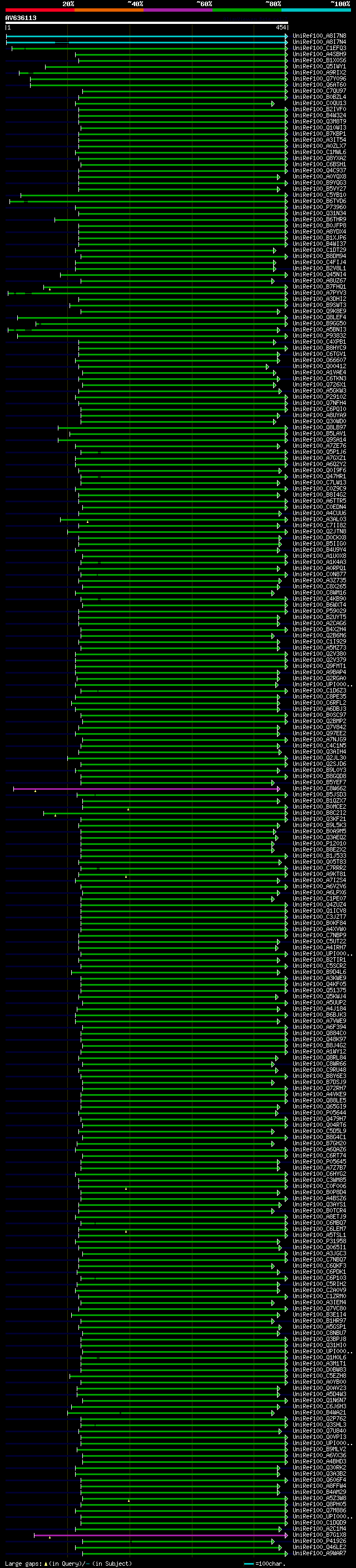356x1568 pixels.
Task: Select the purple ~60% legend color bar
Action: [177, 10]
